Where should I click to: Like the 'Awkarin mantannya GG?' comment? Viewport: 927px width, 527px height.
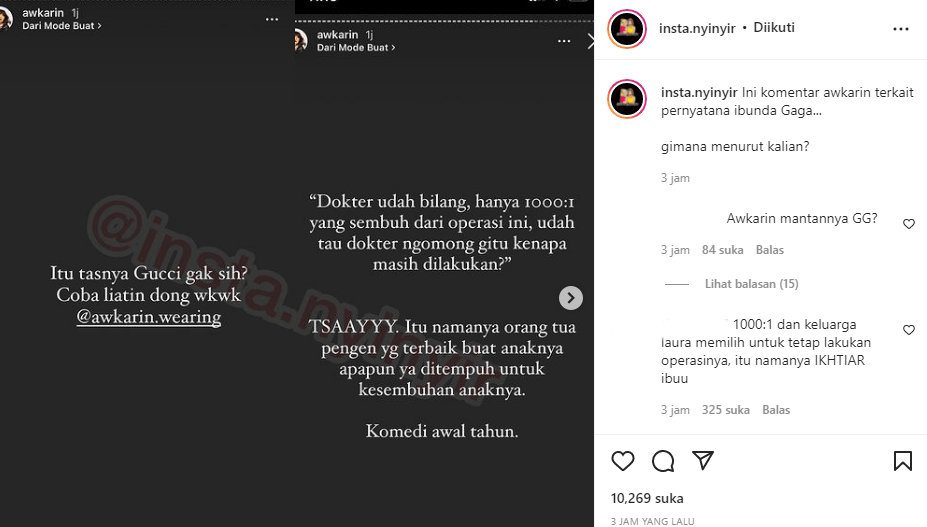[x=909, y=224]
